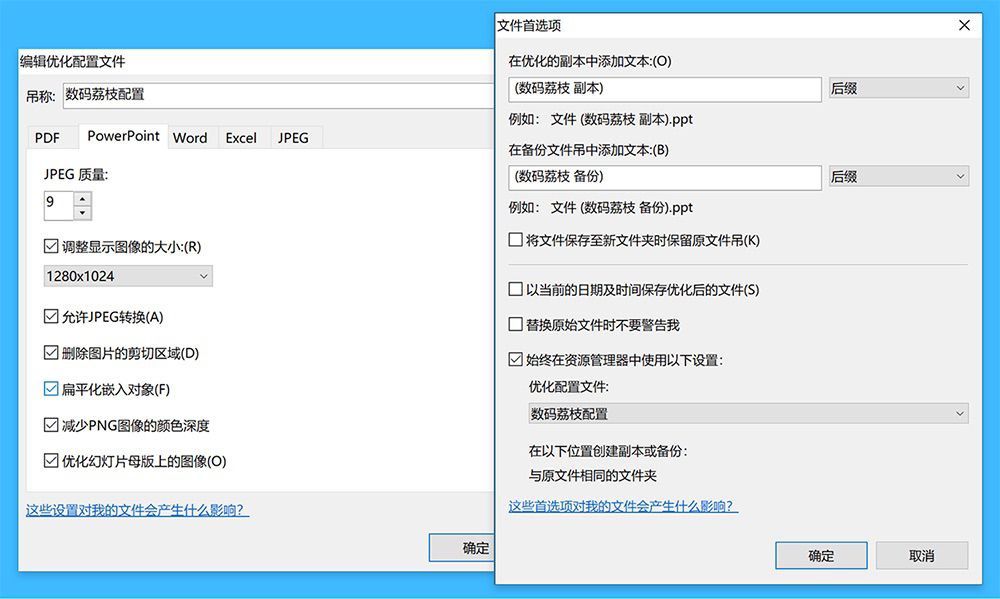Enable 替换原始文件时不要警告我 checkbox
The width and height of the screenshot is (1000, 599).
click(x=515, y=325)
